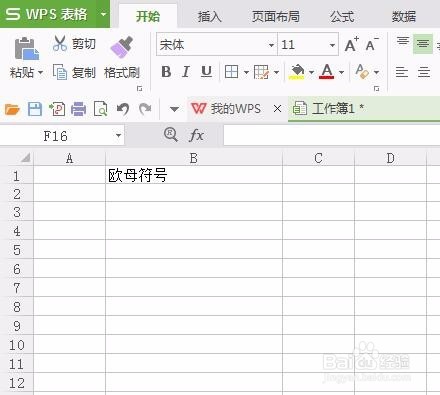Expand the Name Box dropdown arrow
Image resolution: width=440 pixels, height=395 pixels.
[118, 136]
